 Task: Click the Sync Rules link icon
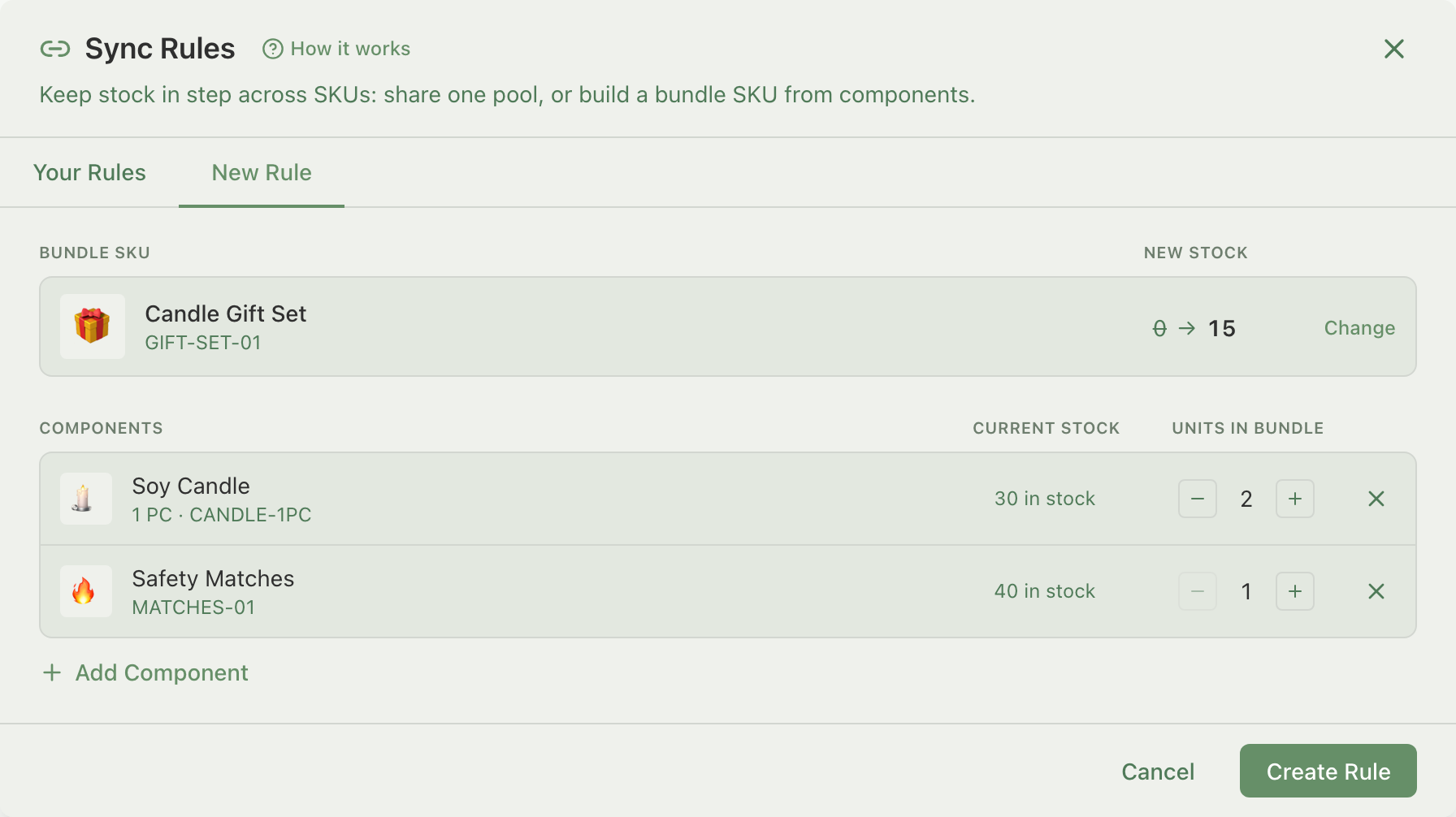(55, 50)
